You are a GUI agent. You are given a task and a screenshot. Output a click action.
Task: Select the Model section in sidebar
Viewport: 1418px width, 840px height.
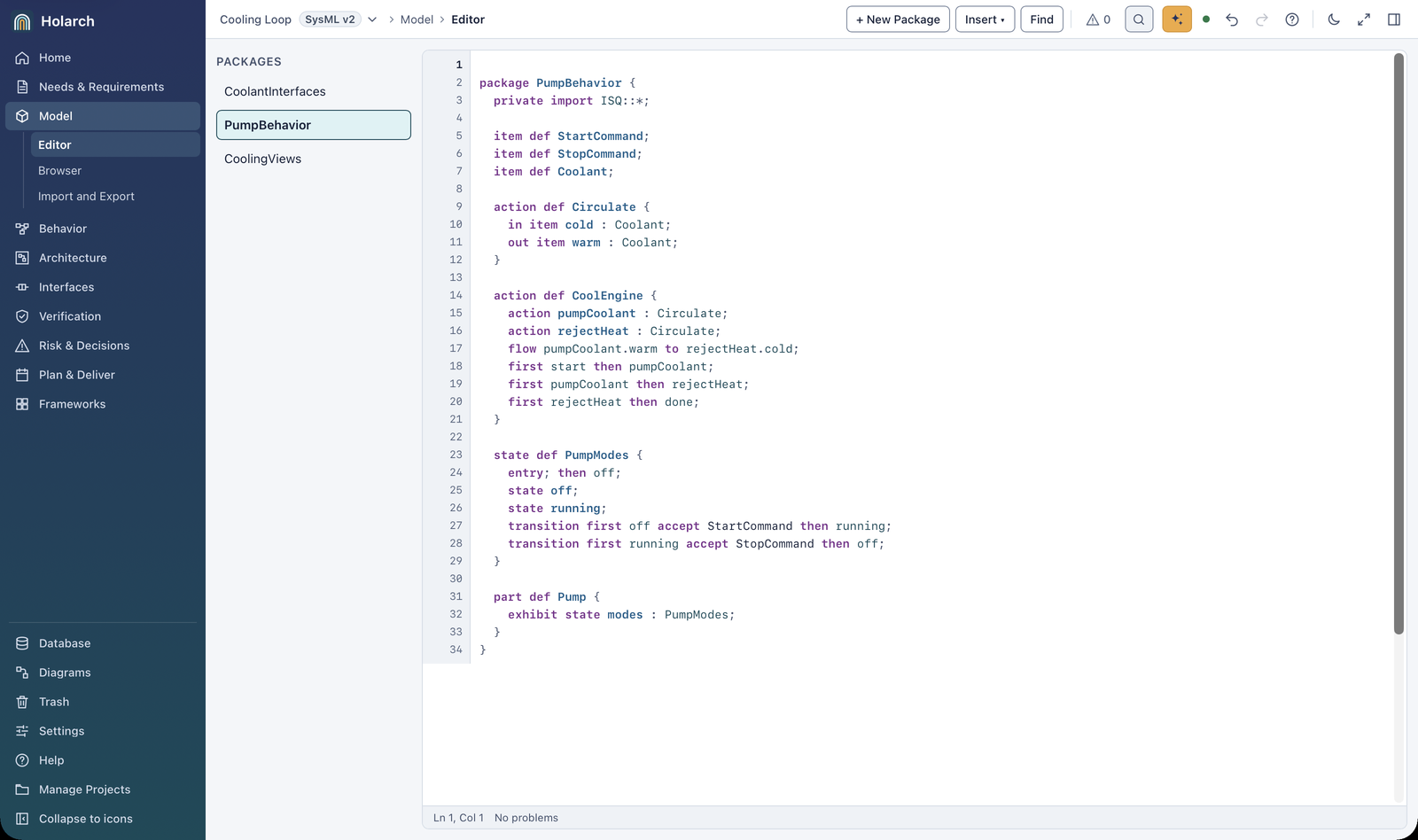point(103,116)
